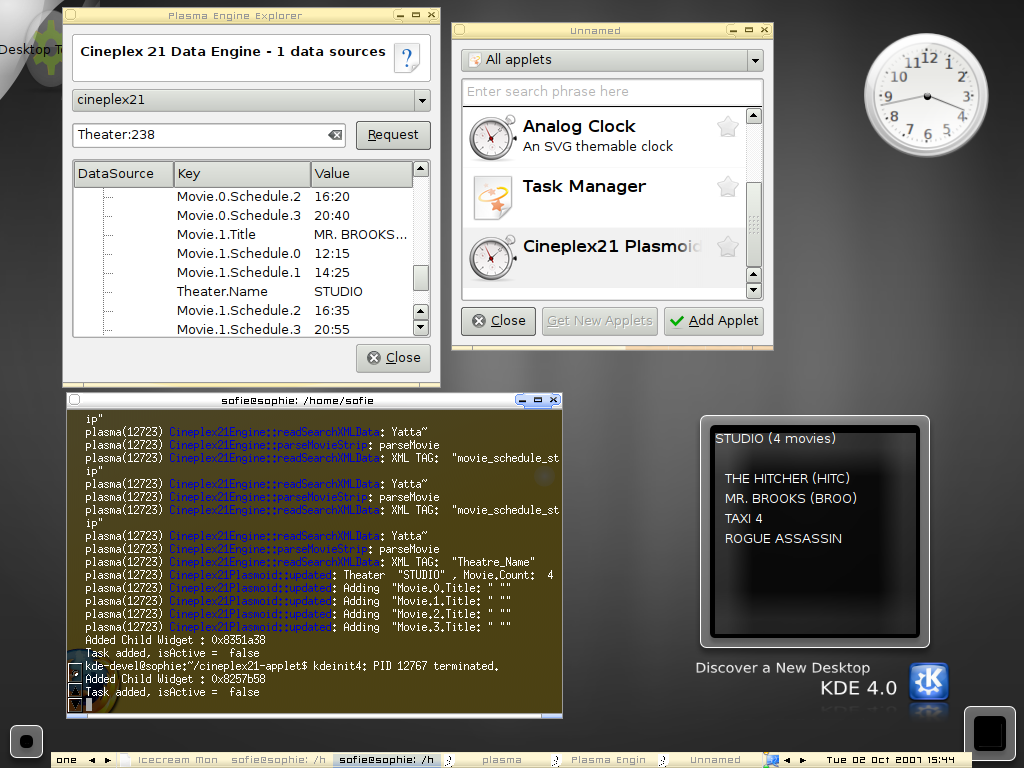Select the Movie.1.Schedule.3 row
The image size is (1024, 768).
pos(243,329)
